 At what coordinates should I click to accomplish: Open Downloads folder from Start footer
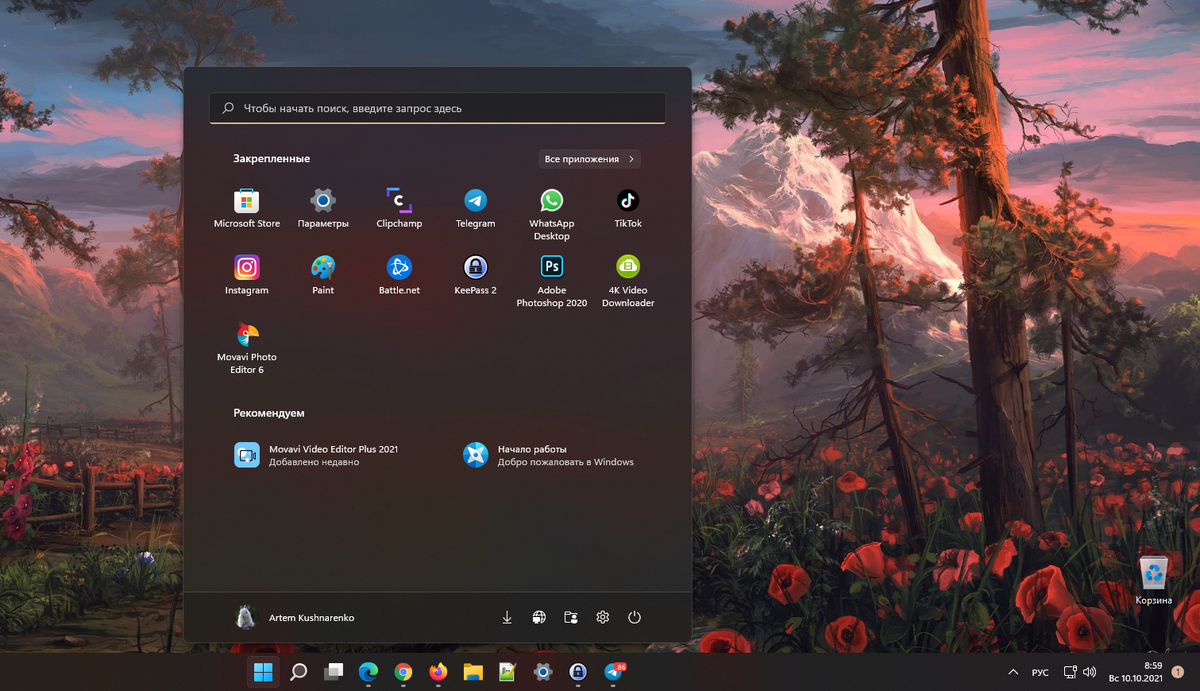point(507,618)
